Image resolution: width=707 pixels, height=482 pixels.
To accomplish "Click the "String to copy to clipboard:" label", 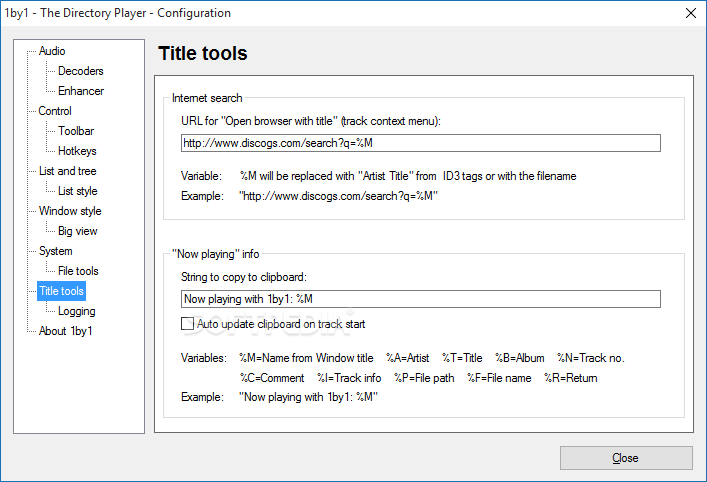I will pos(243,277).
